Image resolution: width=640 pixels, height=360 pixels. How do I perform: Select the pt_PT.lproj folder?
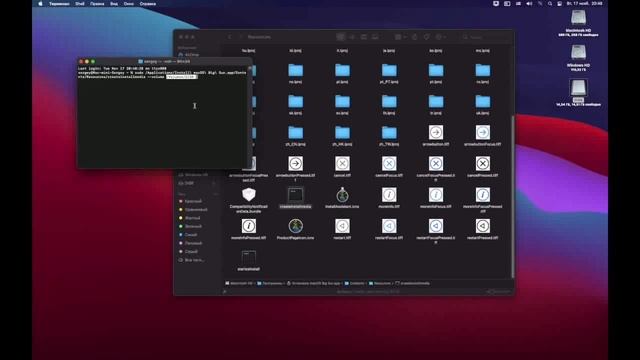tap(389, 73)
